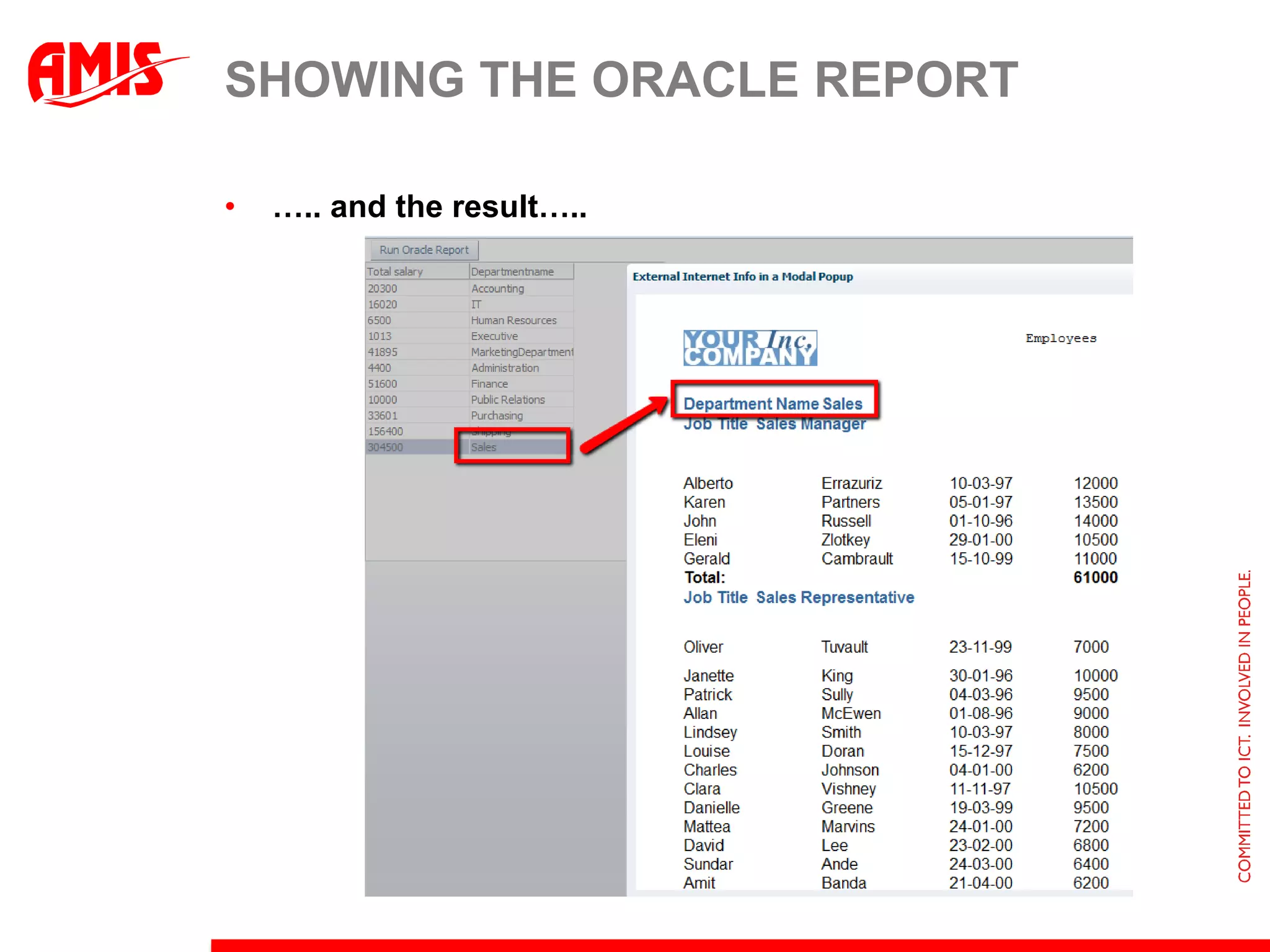Click last name Cambrault
This screenshot has height=952, width=1270.
857,559
